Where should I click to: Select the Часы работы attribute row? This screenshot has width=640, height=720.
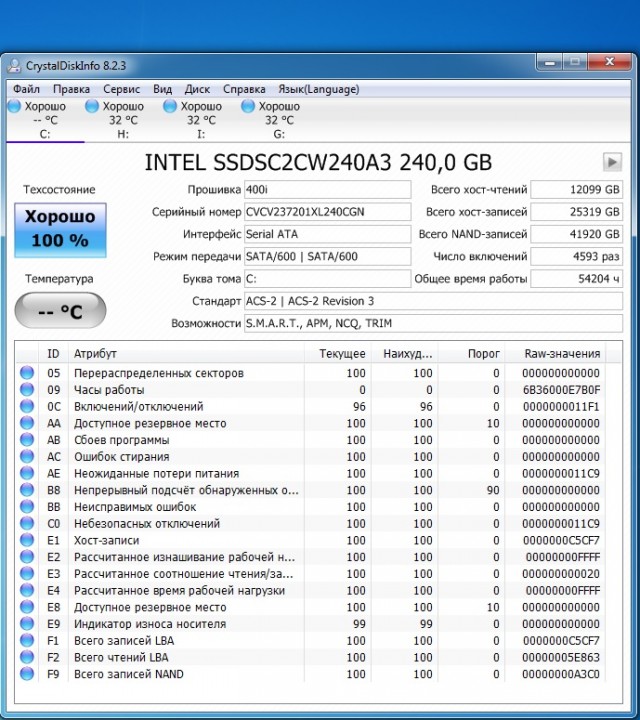(311, 389)
